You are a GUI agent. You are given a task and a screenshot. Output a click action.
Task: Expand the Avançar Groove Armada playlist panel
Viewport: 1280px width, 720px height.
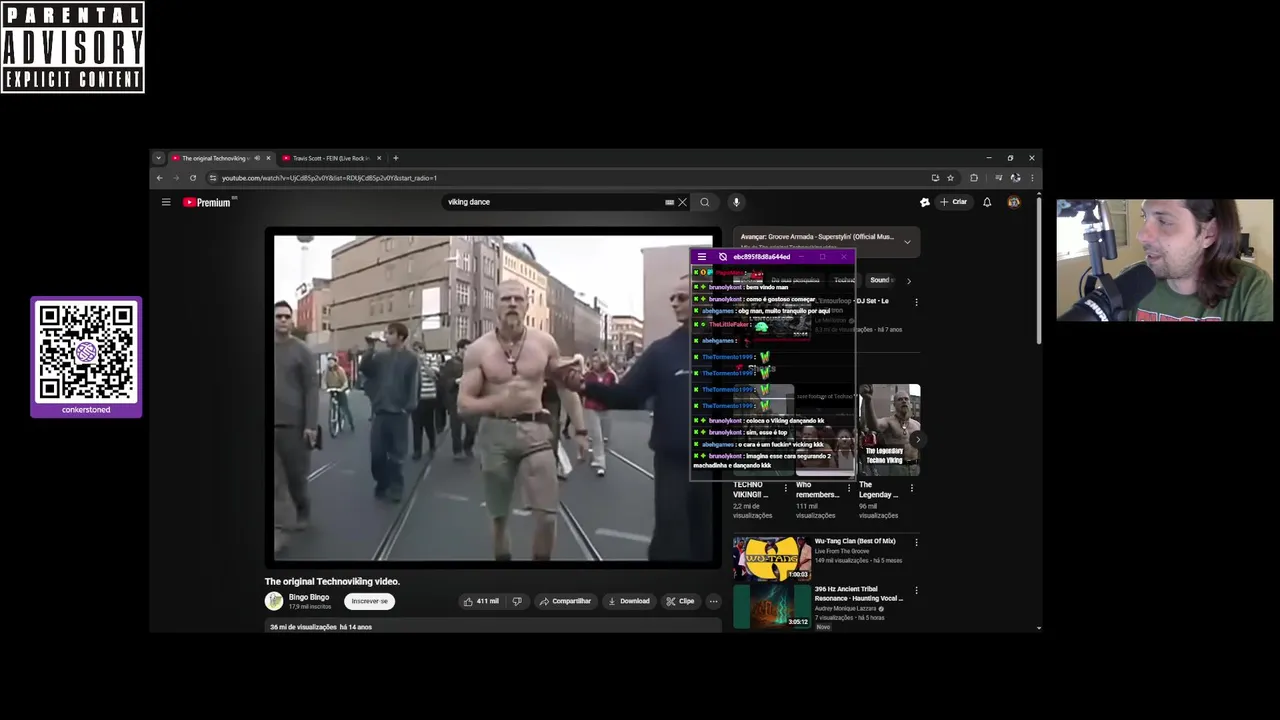907,241
